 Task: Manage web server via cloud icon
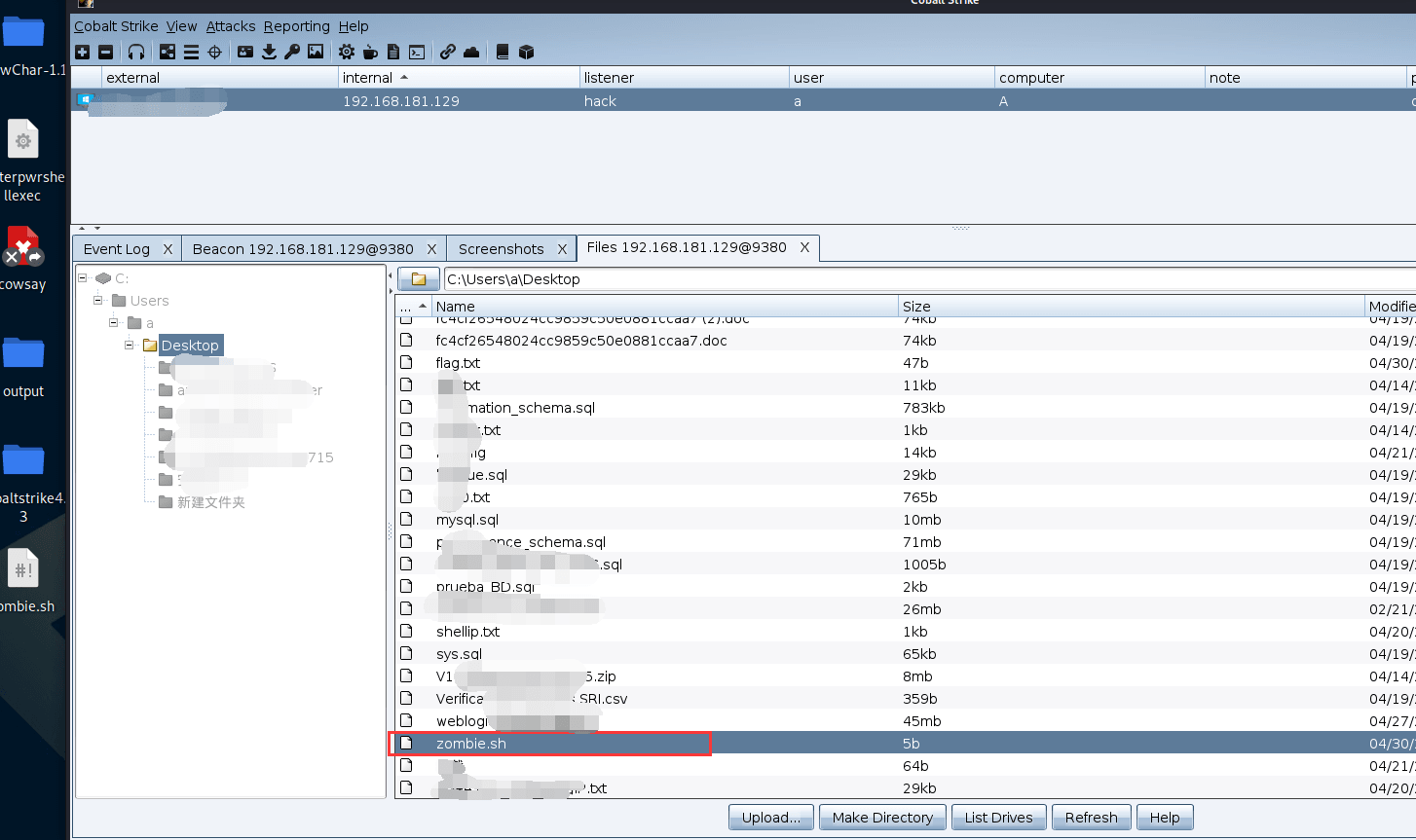pyautogui.click(x=471, y=52)
